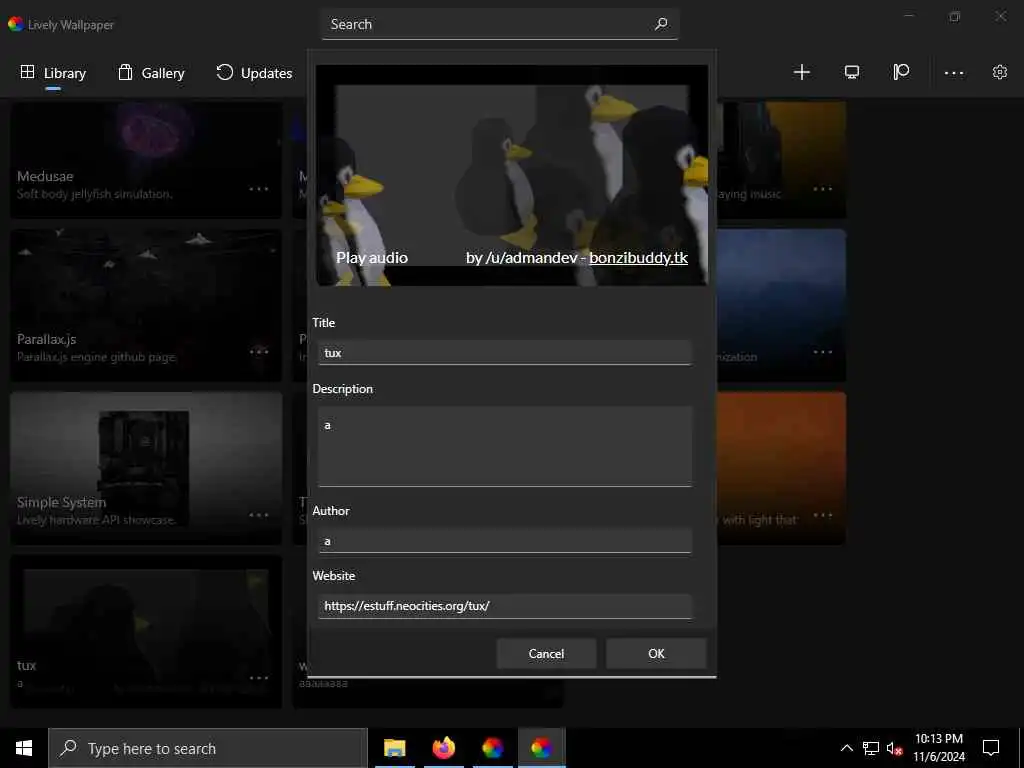Open the bonzibuddy.tk link in the preview

tap(638, 258)
